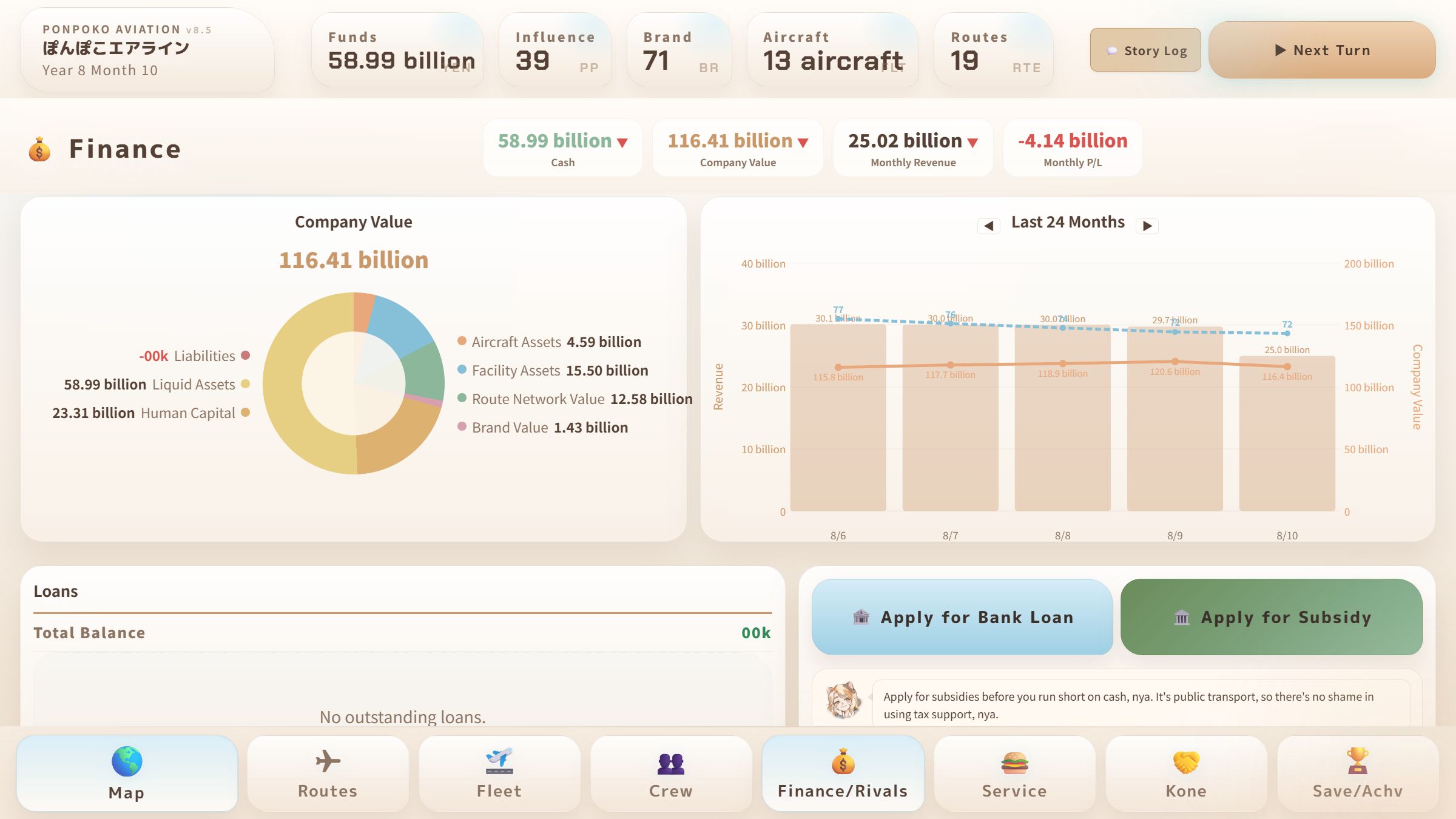The height and width of the screenshot is (819, 1456).
Task: Click Liquid Assets legend yellow dot
Action: click(x=246, y=383)
